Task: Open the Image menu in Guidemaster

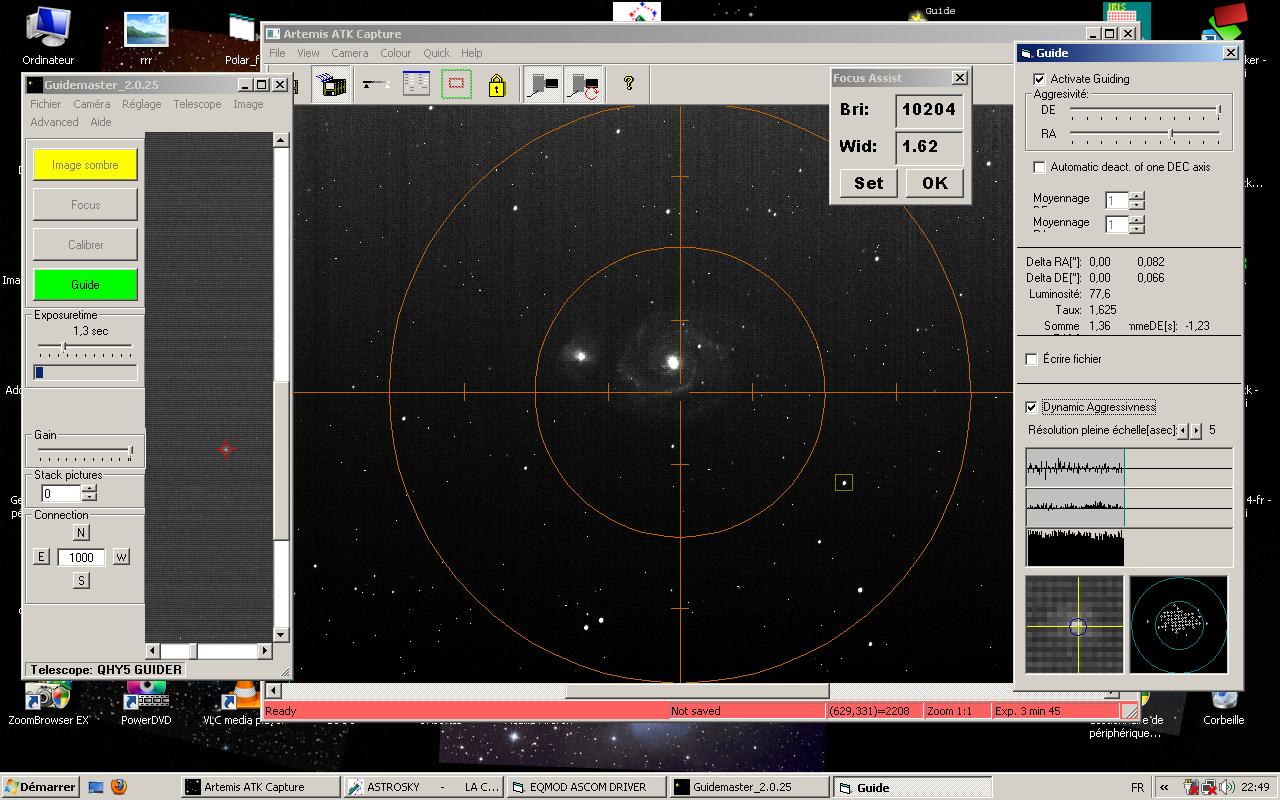Action: point(248,104)
